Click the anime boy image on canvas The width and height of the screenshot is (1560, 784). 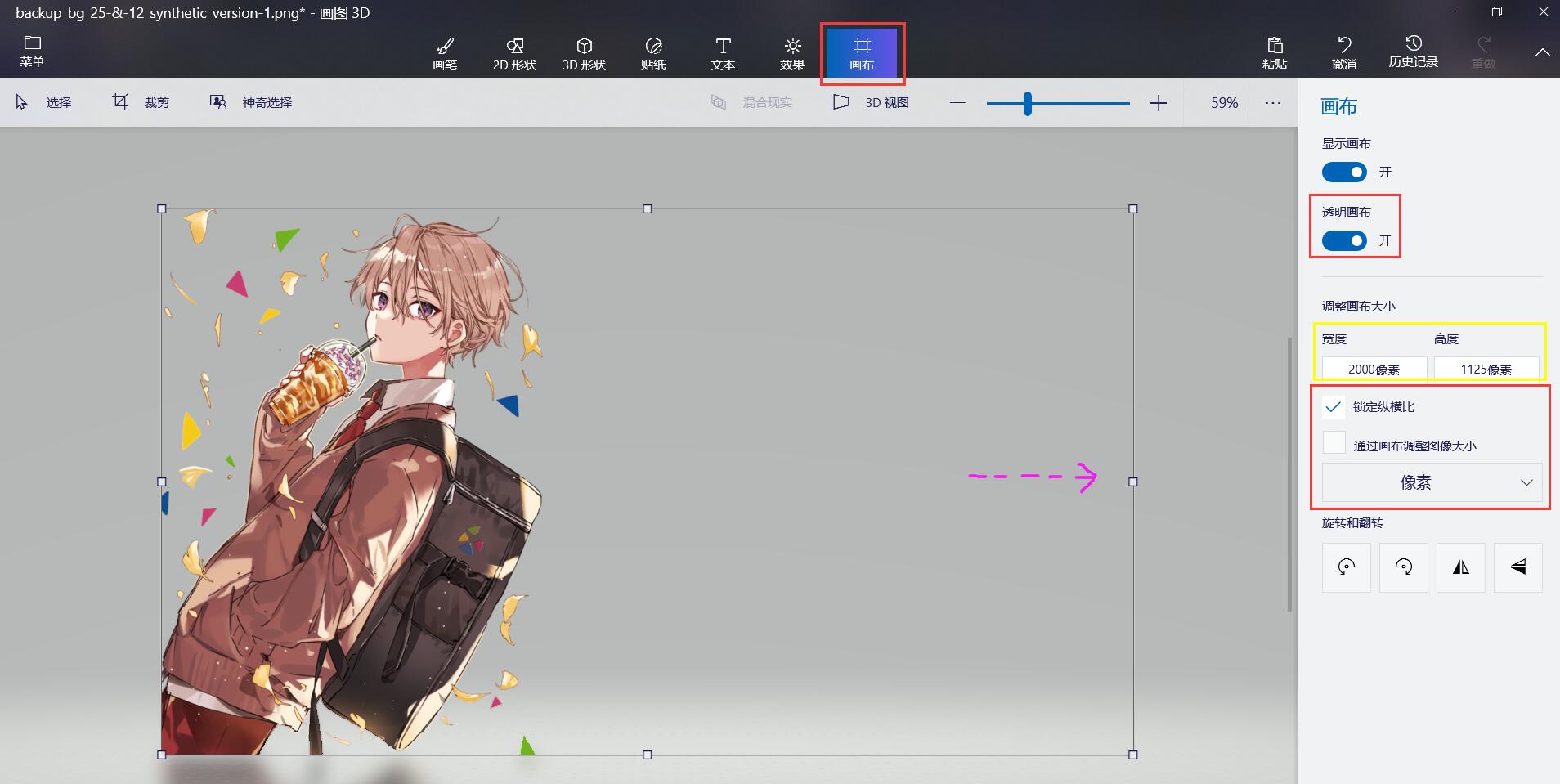(352, 482)
